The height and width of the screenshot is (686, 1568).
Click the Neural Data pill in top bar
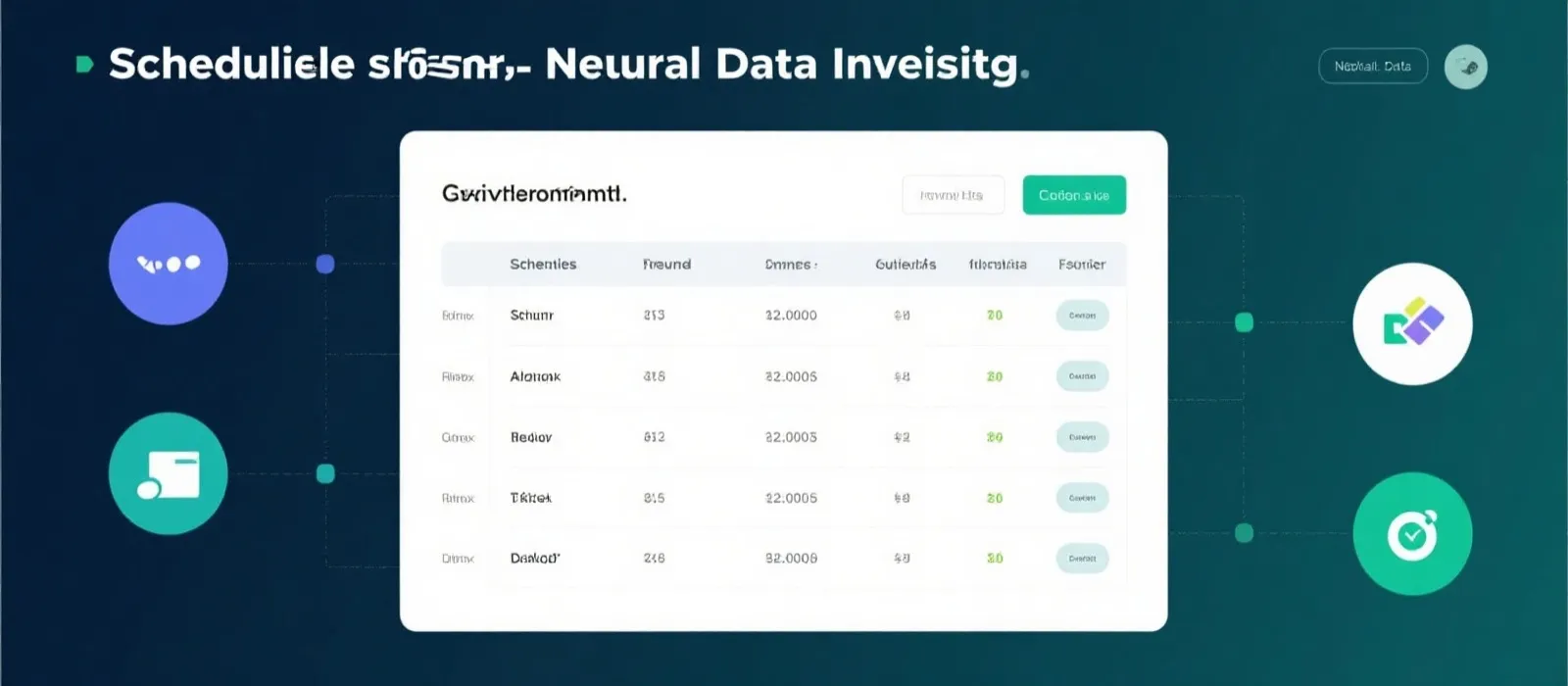[1372, 67]
